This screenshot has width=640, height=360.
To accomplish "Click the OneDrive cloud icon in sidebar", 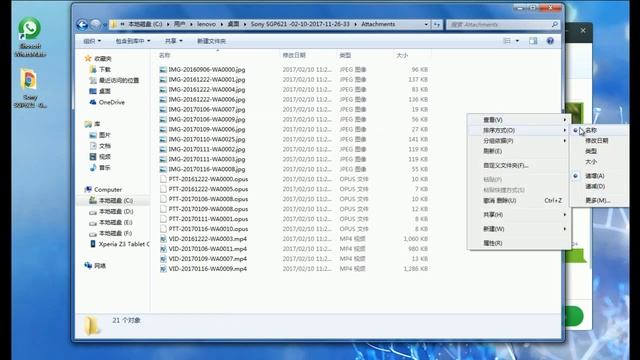I will (x=93, y=102).
